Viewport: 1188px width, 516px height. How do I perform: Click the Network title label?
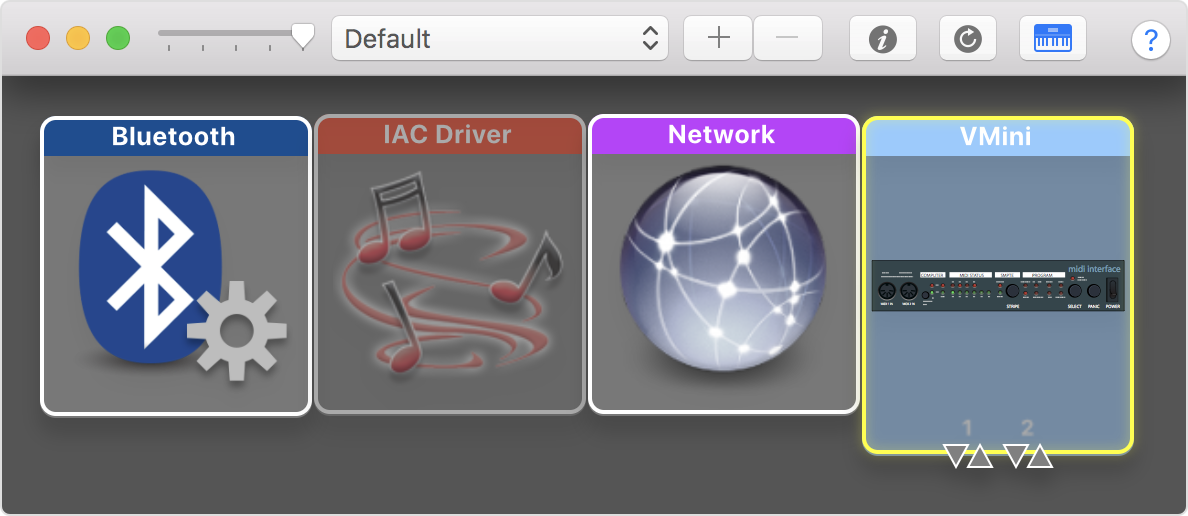click(721, 135)
